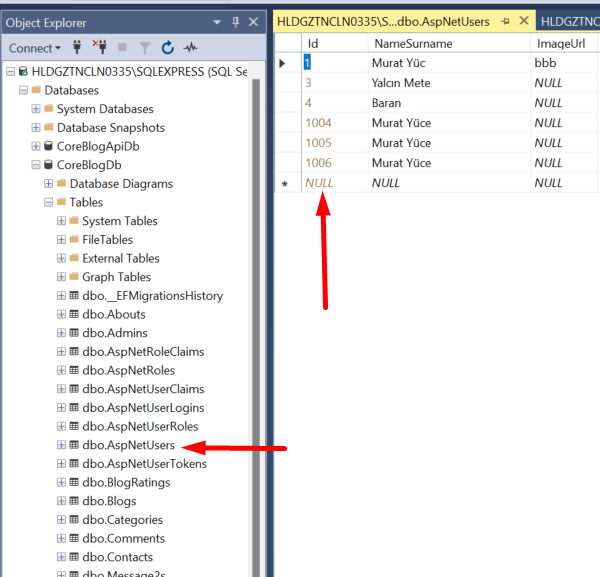Open the Connect dropdown in Object Explorer
The image size is (600, 577).
35,48
